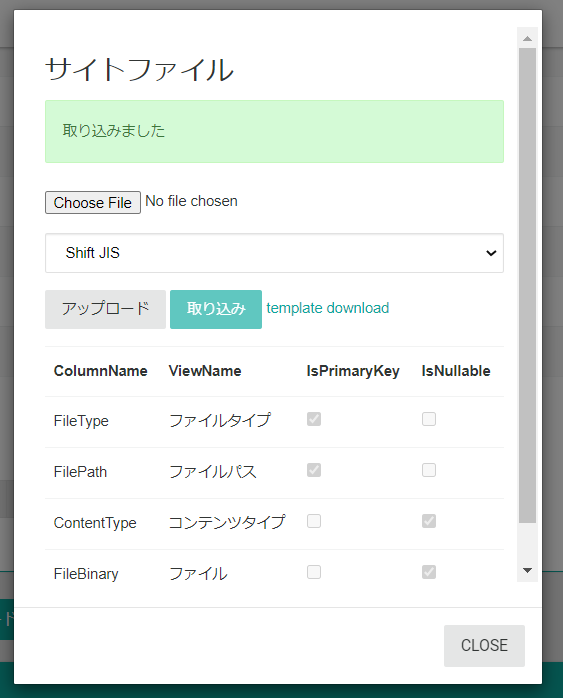Click the 取り込みました success message banner
The image size is (563, 698).
point(274,131)
